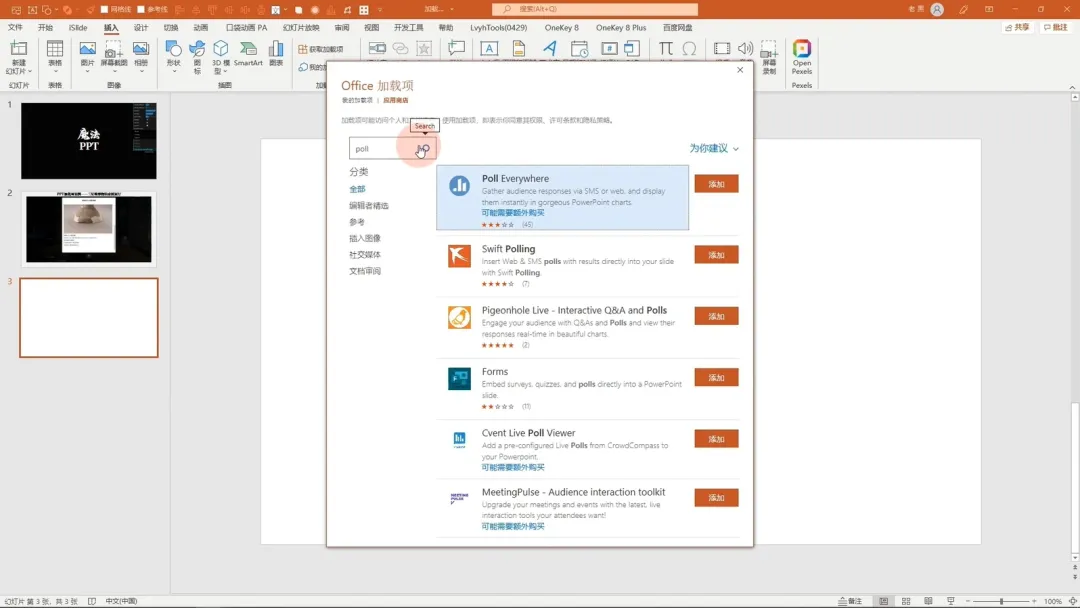
Task: Click the video film strip icon
Action: point(721,48)
